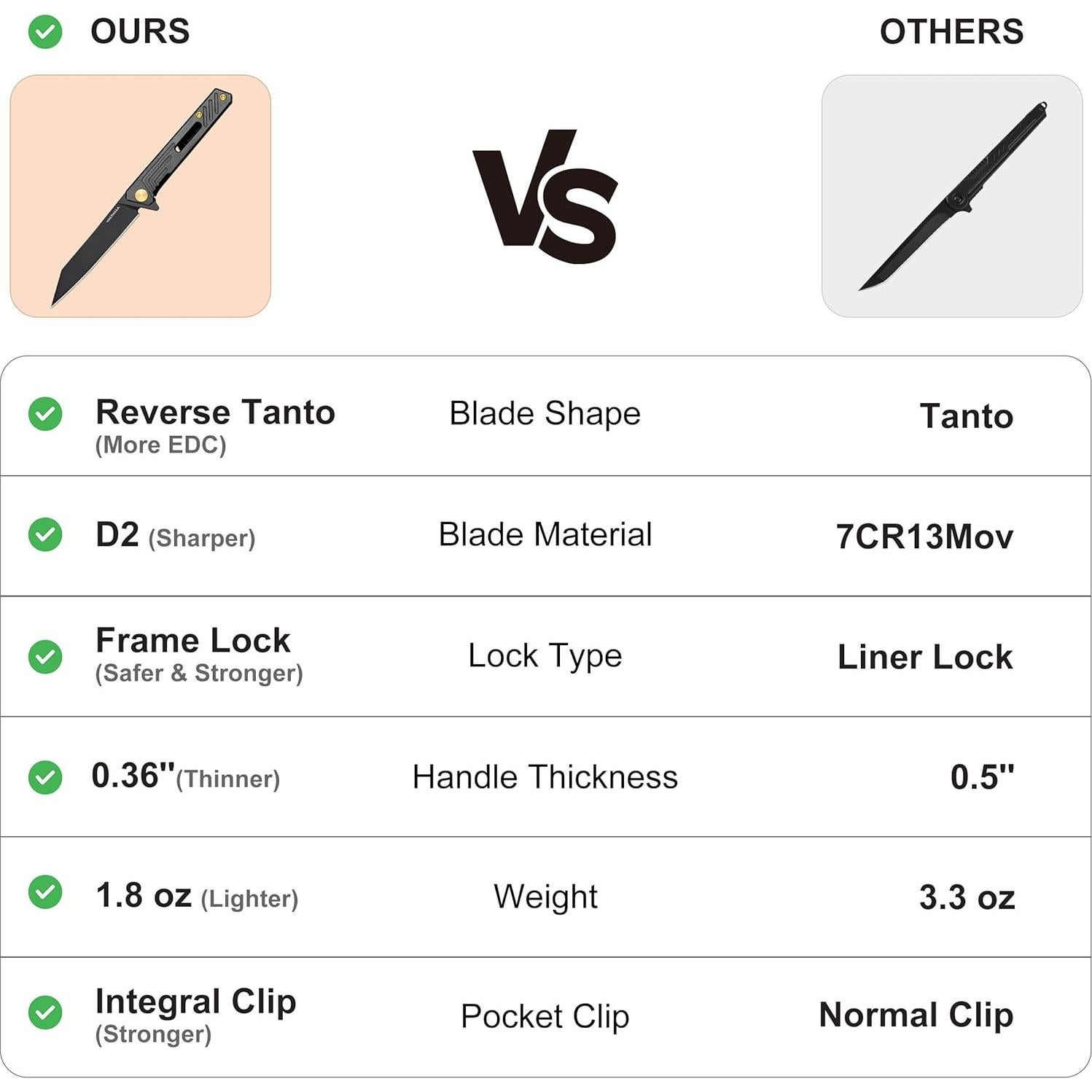Click the Liner Lock value text
Screen dimensions: 1092x1092
924,658
